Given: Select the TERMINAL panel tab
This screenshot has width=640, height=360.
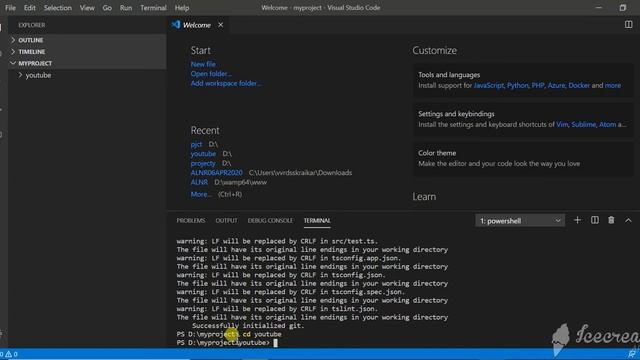Looking at the screenshot, I should coord(317,220).
